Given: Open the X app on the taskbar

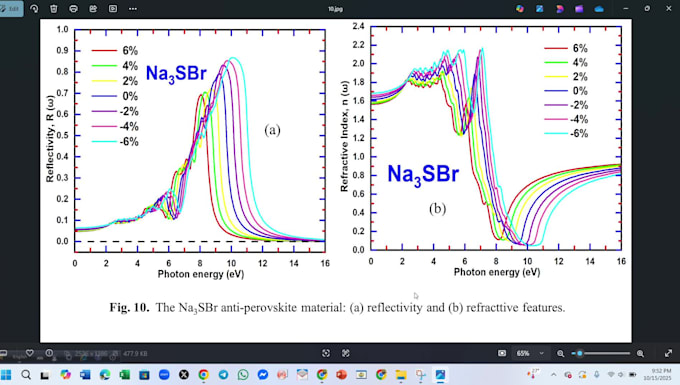Looking at the screenshot, I should 184,375.
